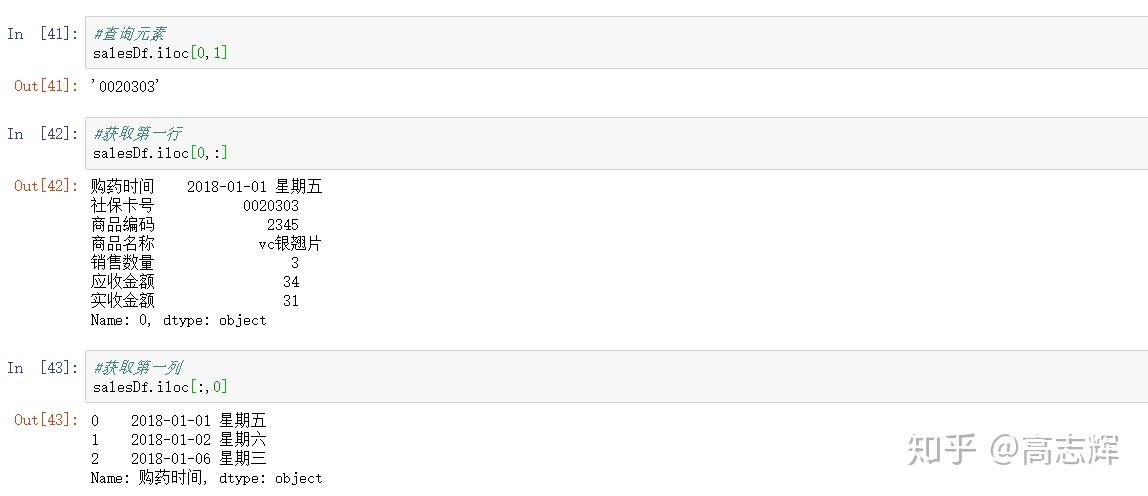This screenshot has width=1148, height=496.
Task: Focus the code cell with salesDf.iloc[:,0]
Action: click(616, 377)
